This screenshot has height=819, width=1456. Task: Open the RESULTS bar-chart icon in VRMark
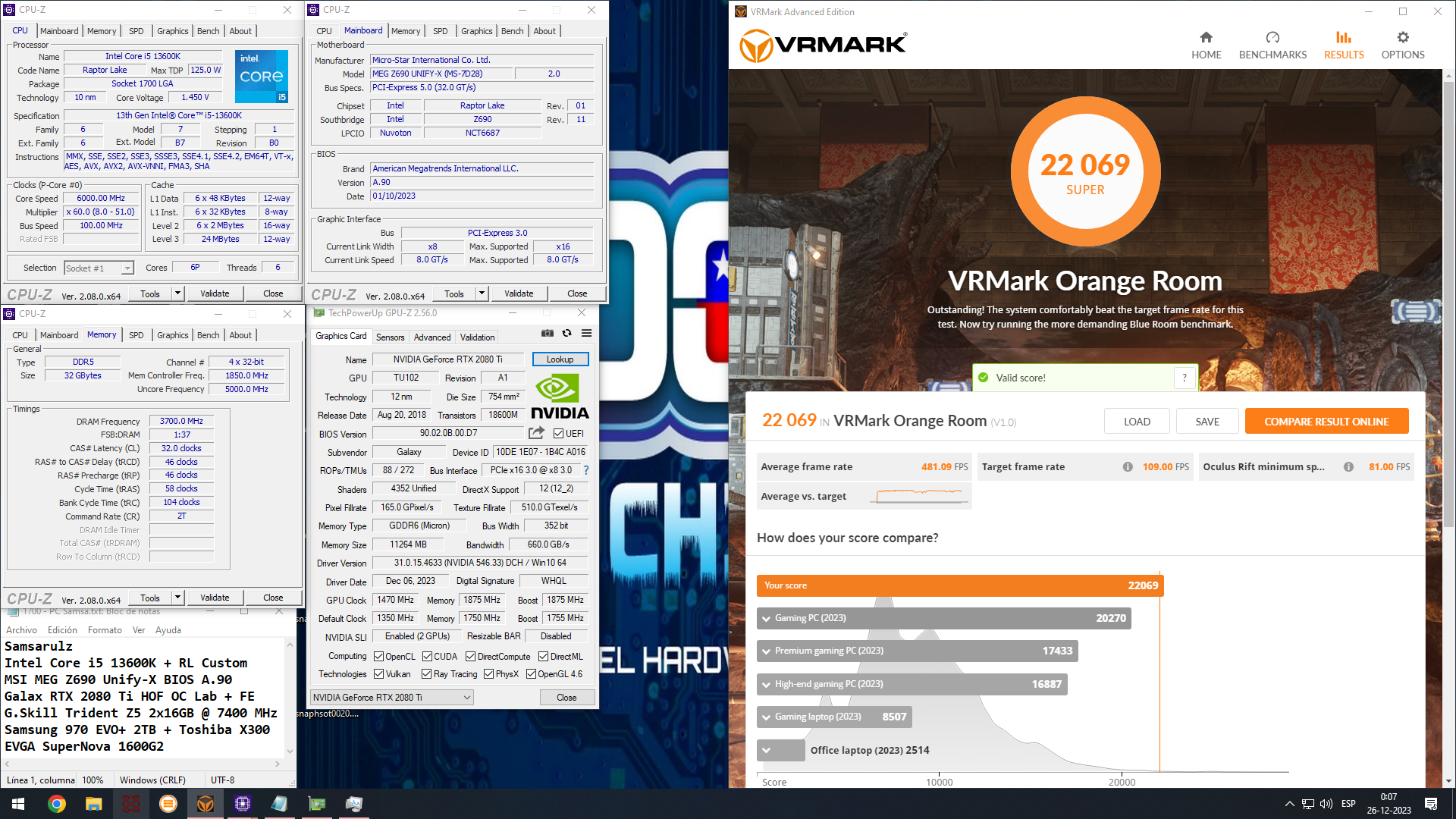pos(1344,37)
